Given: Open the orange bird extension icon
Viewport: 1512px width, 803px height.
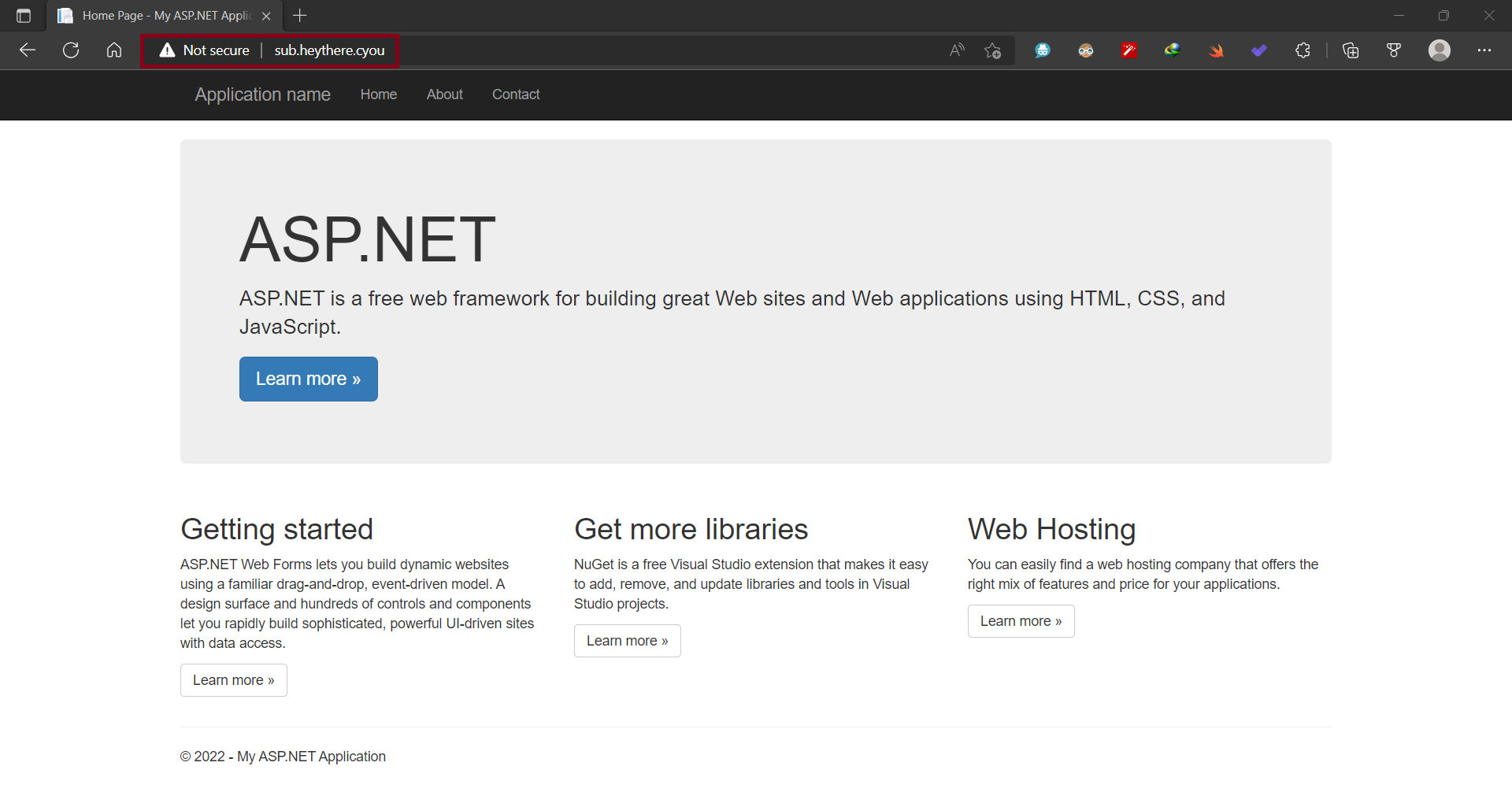Looking at the screenshot, I should (x=1216, y=50).
